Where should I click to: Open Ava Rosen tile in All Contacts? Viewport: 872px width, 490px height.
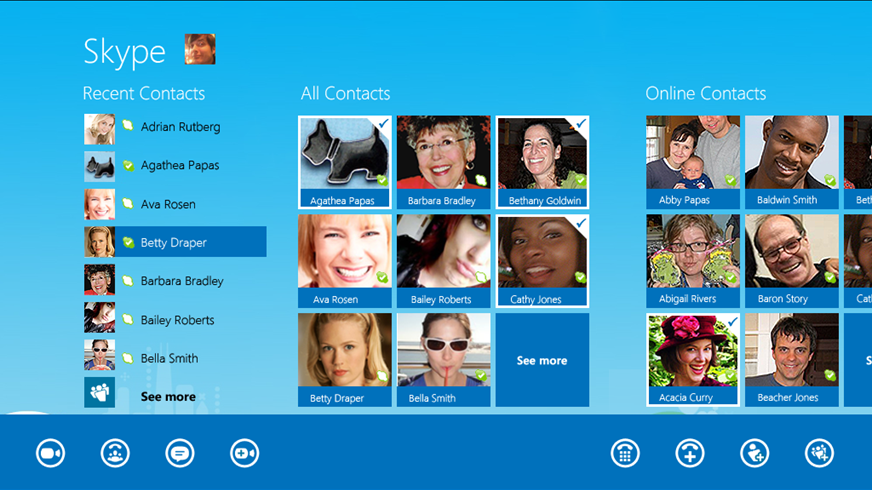(x=345, y=261)
